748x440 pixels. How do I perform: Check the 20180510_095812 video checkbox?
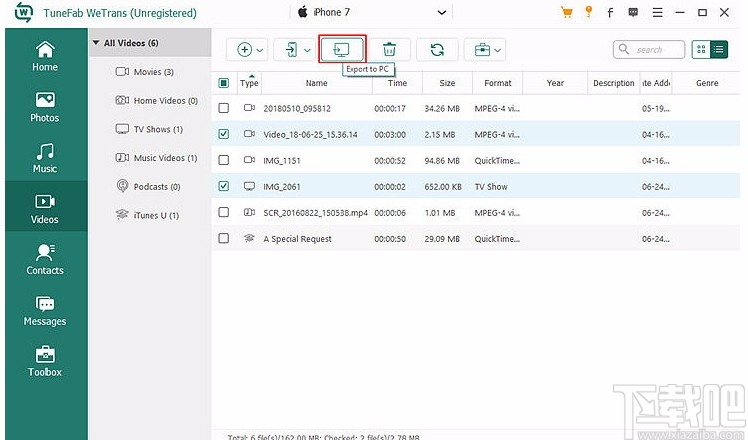click(223, 108)
